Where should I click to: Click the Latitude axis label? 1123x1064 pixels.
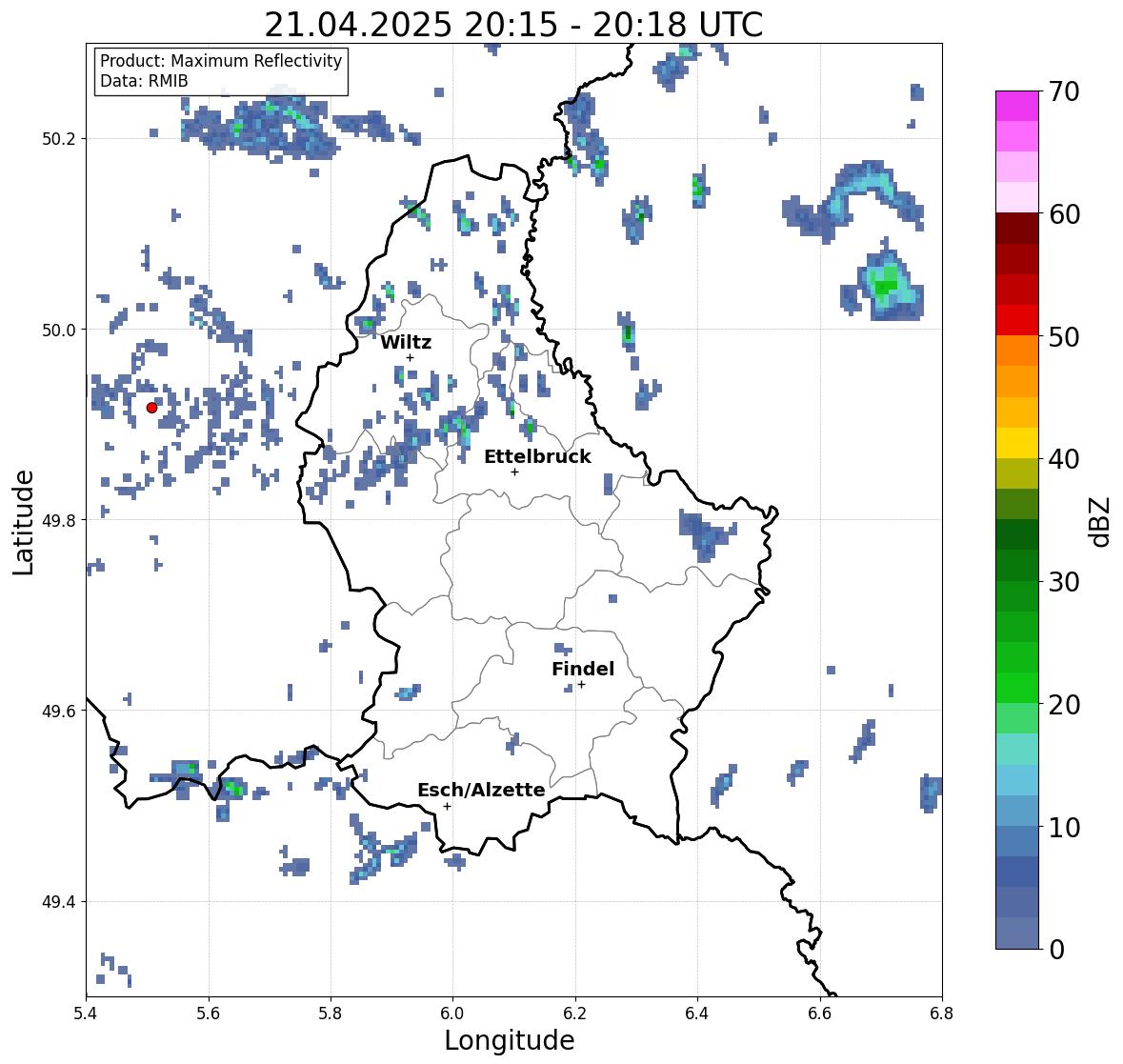[x=24, y=523]
